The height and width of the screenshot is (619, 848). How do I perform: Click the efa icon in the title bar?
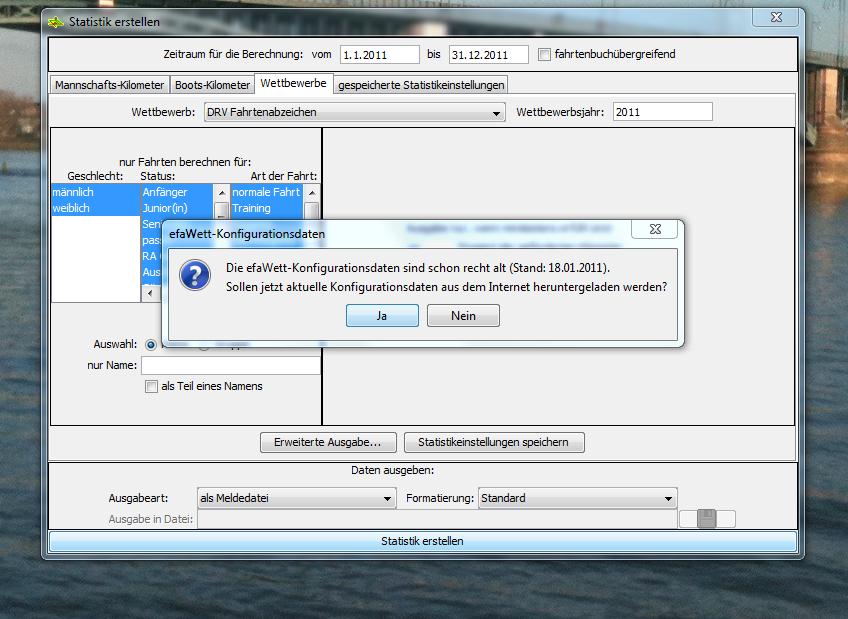click(57, 22)
